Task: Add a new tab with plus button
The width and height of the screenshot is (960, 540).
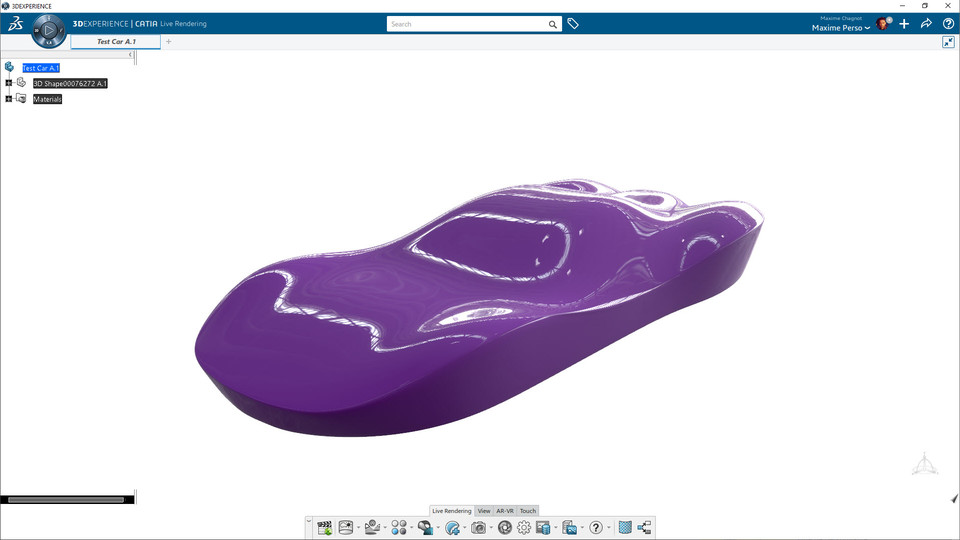Action: coord(168,42)
